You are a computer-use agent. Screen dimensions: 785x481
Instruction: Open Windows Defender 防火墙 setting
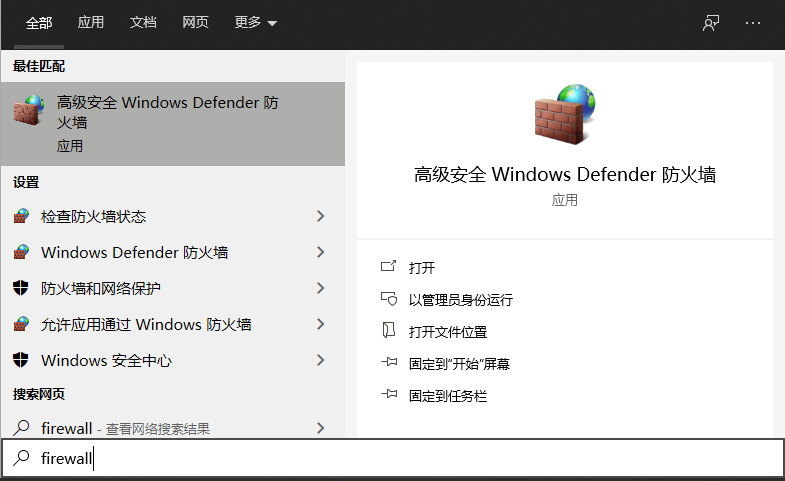coord(173,252)
